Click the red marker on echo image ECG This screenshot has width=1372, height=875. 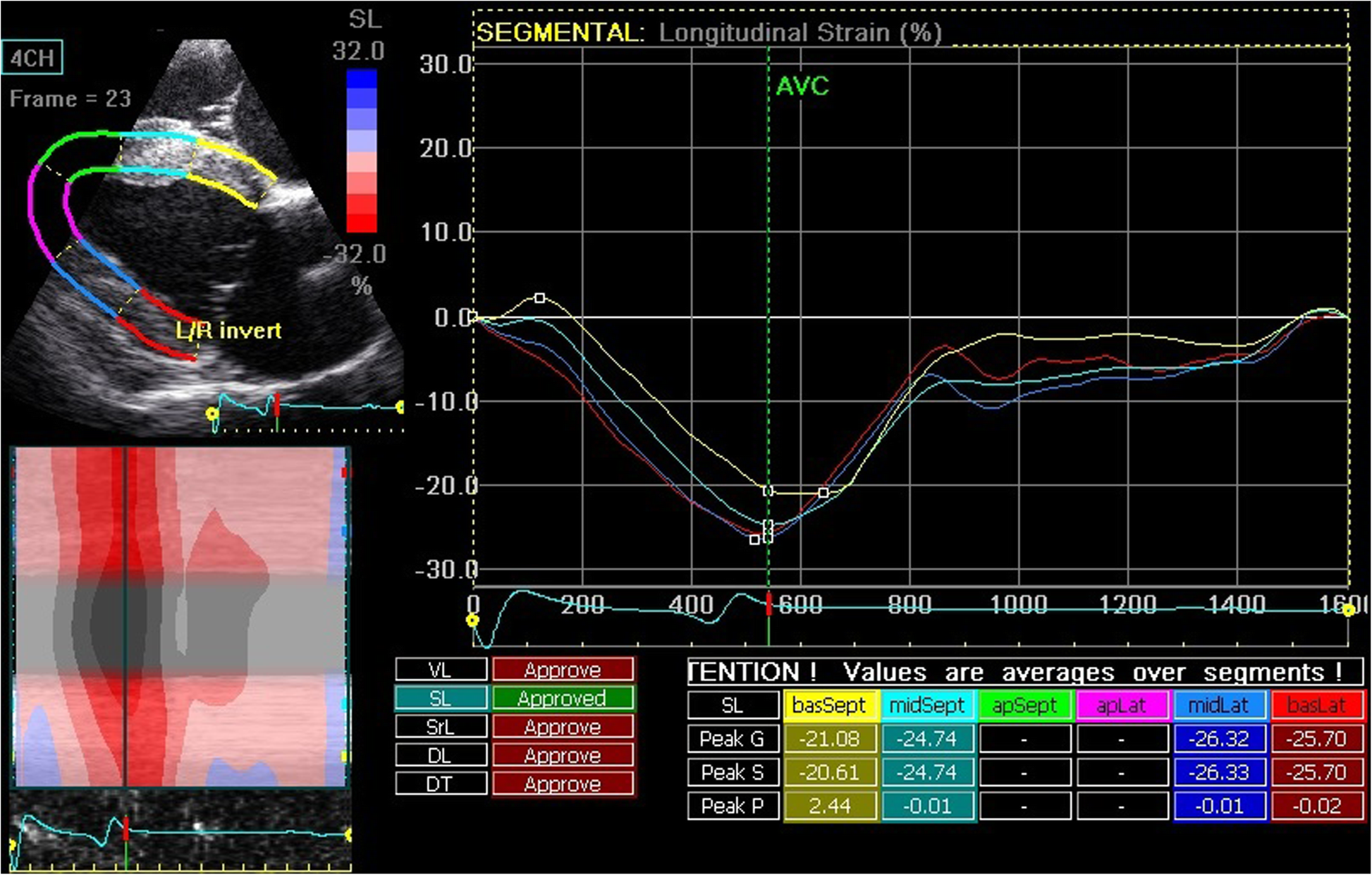[x=277, y=405]
